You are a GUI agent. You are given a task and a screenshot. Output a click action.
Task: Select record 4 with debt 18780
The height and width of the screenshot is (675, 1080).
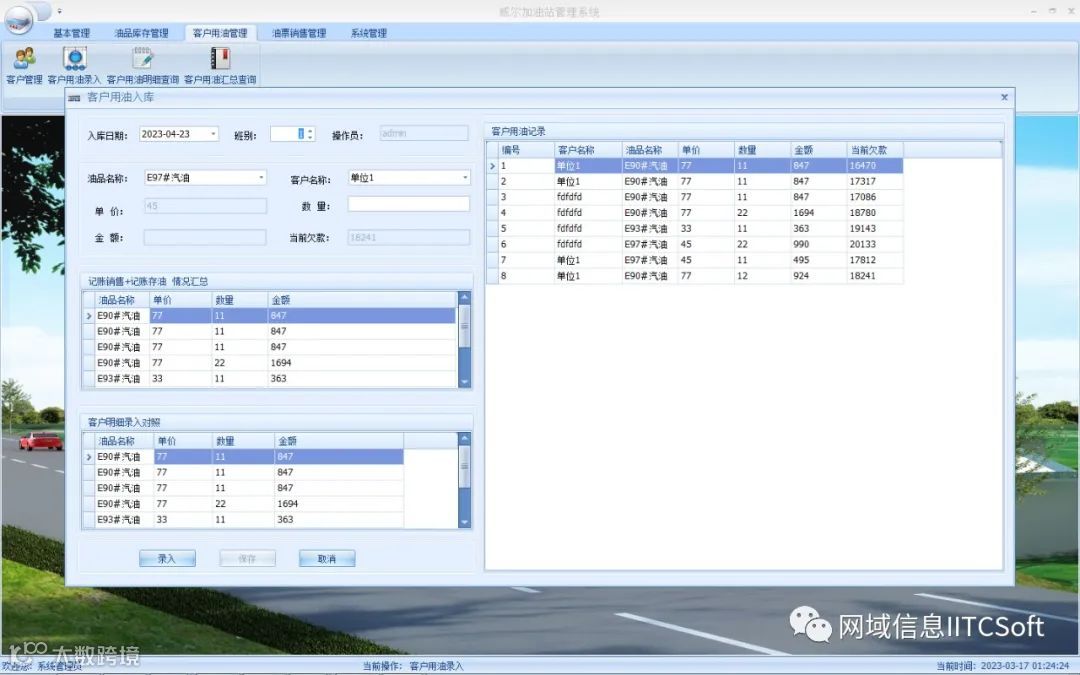click(694, 213)
